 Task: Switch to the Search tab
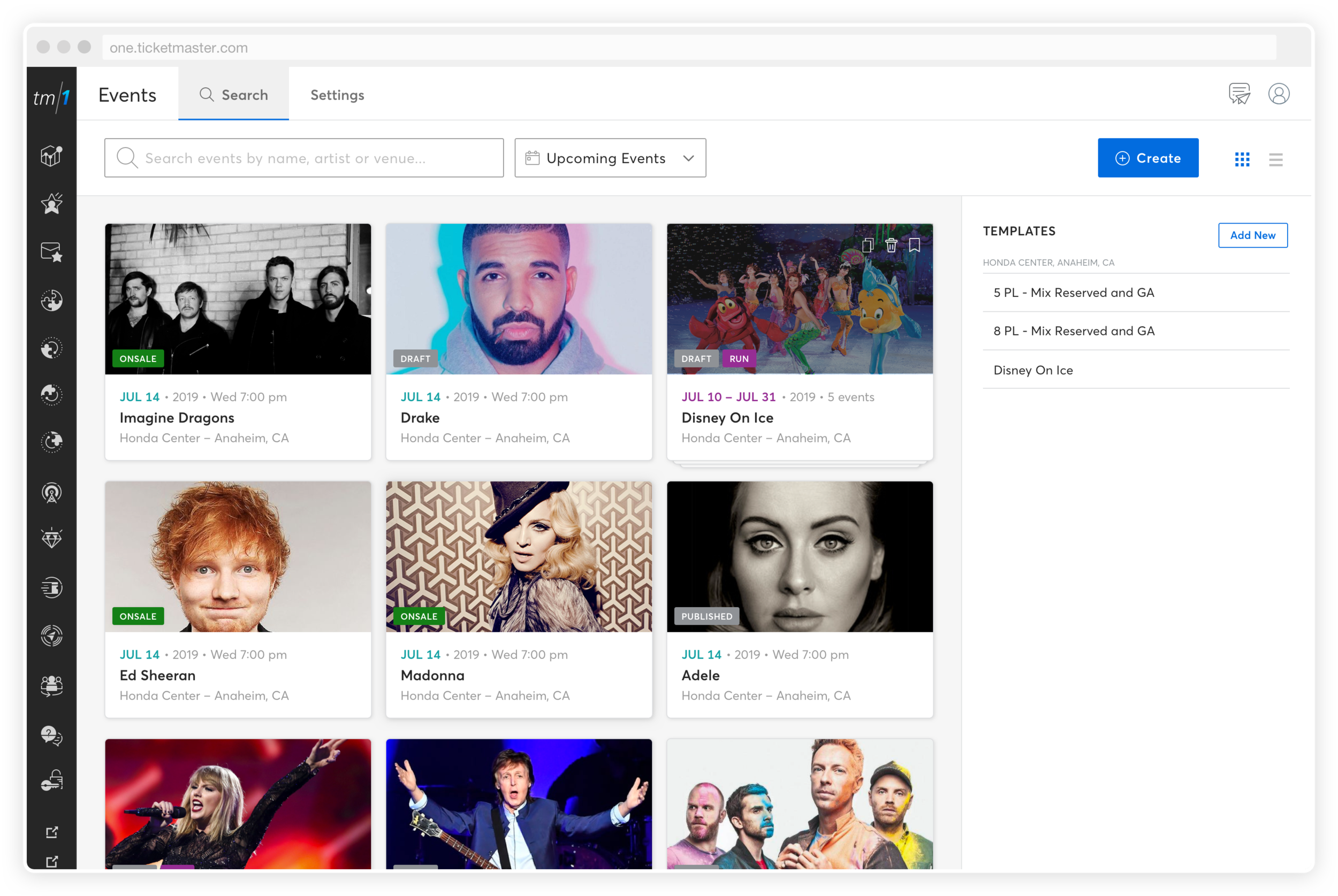pos(233,94)
